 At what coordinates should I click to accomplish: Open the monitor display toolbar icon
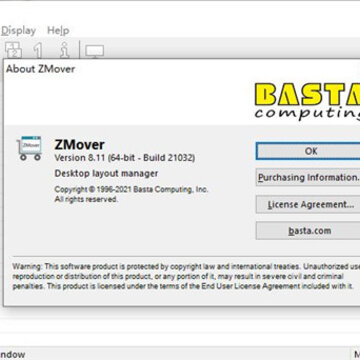pyautogui.click(x=95, y=51)
